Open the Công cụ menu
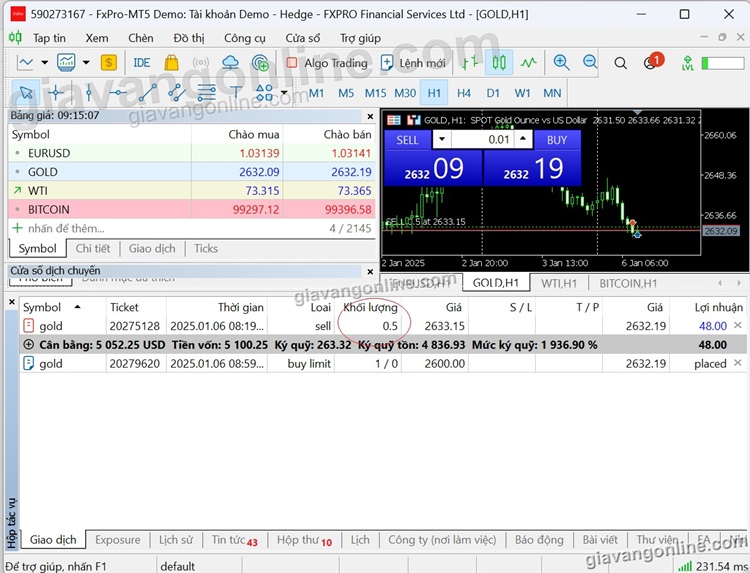 pyautogui.click(x=245, y=38)
